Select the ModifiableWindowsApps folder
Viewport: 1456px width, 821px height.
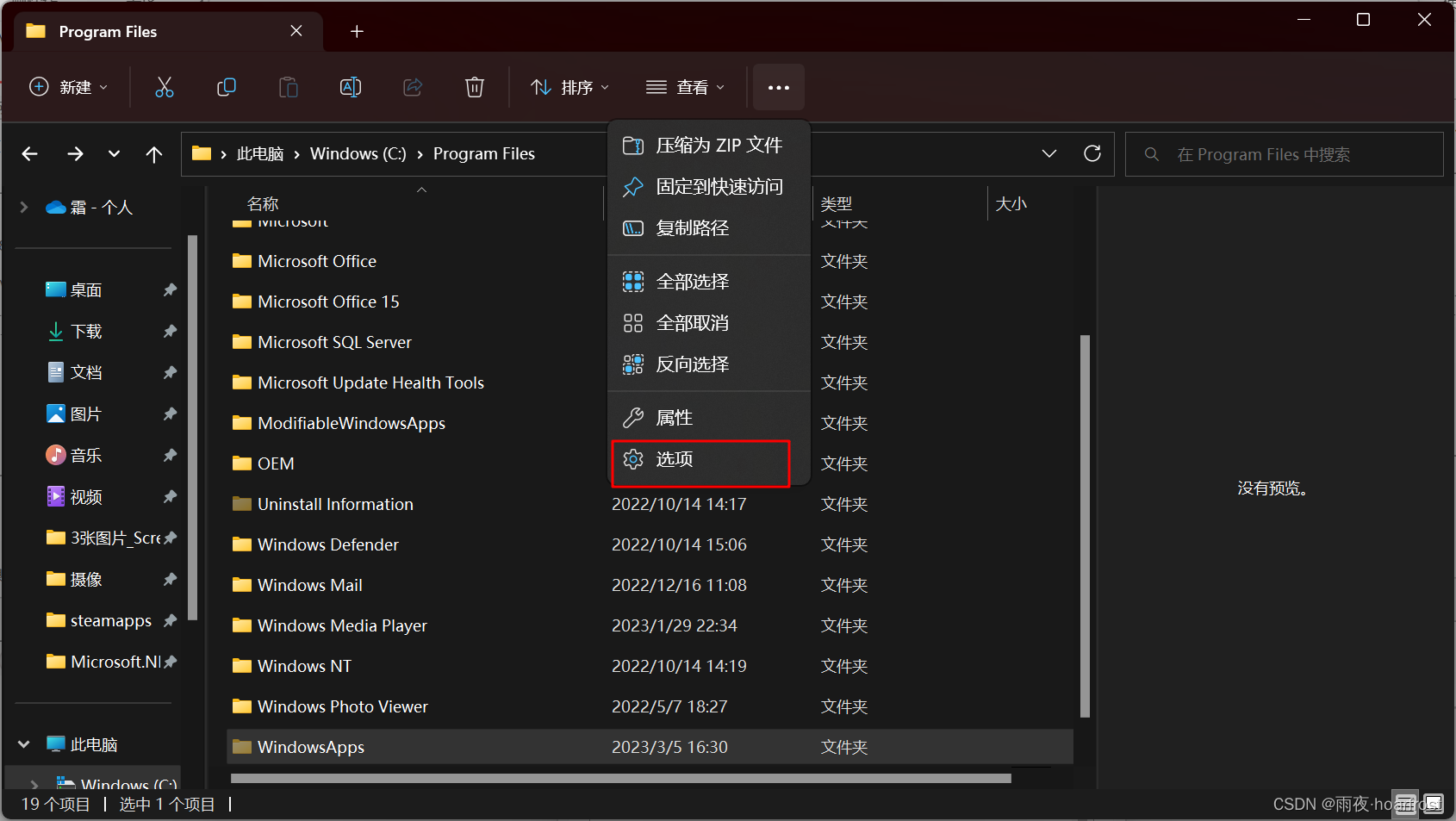point(650,423)
